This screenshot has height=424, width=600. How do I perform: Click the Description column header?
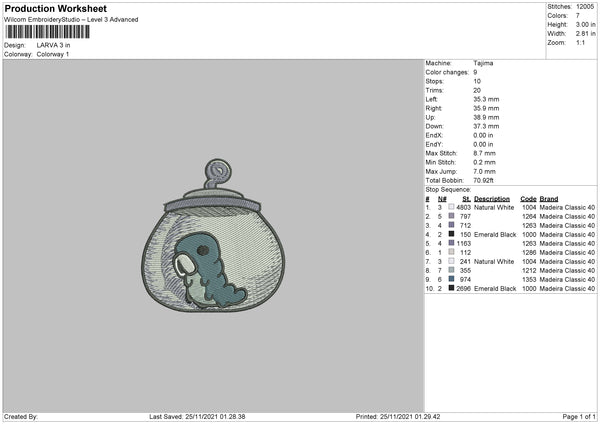point(494,198)
